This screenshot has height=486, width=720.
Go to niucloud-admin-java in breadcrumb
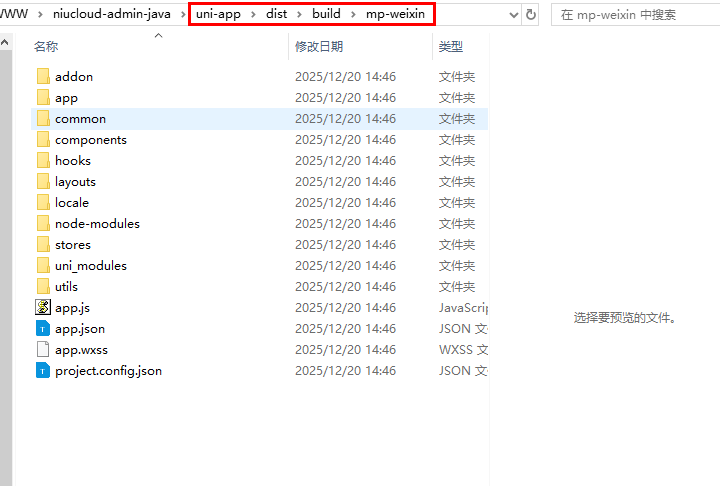point(112,14)
